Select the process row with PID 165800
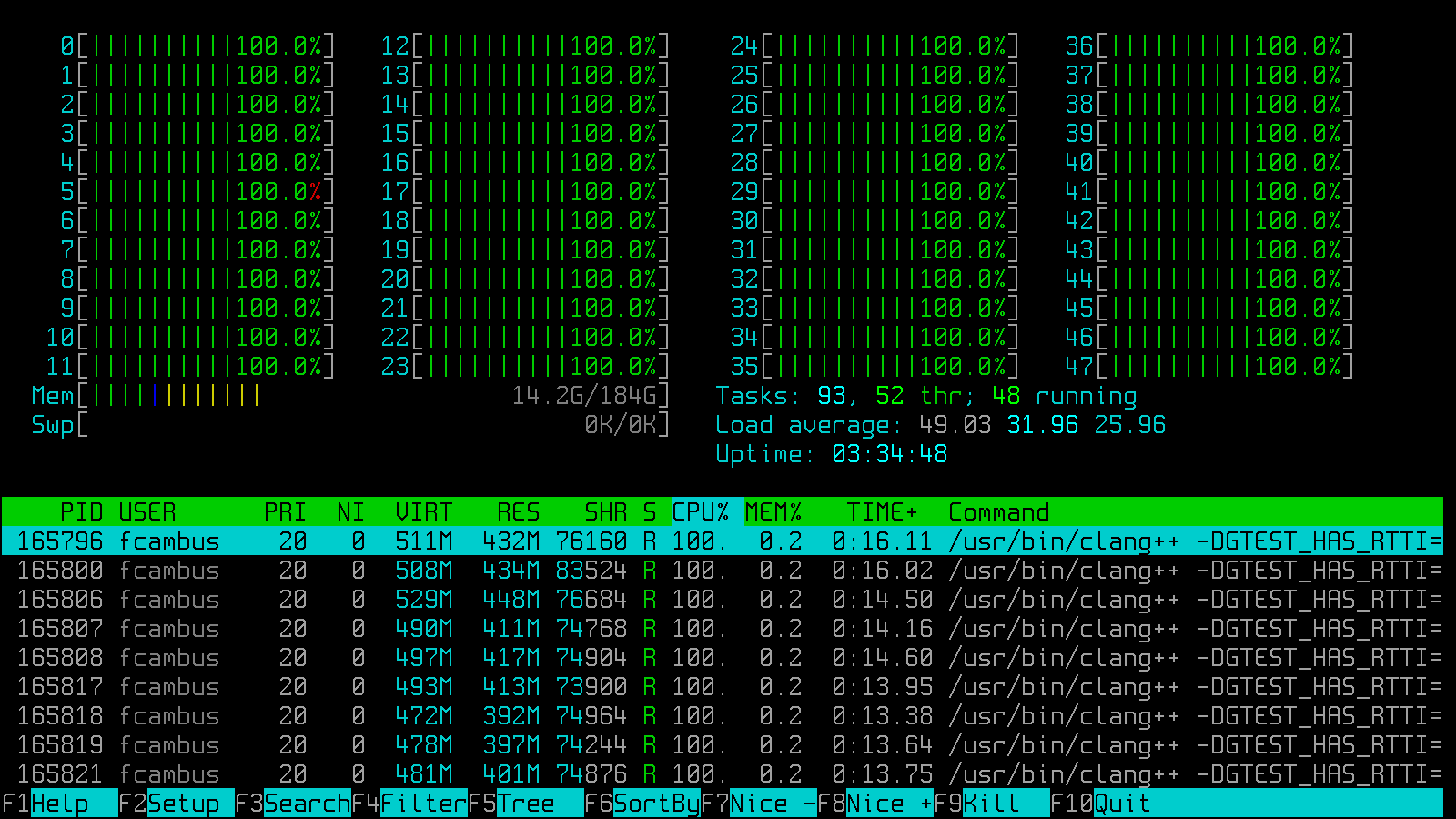The width and height of the screenshot is (1456, 819). coord(723,571)
